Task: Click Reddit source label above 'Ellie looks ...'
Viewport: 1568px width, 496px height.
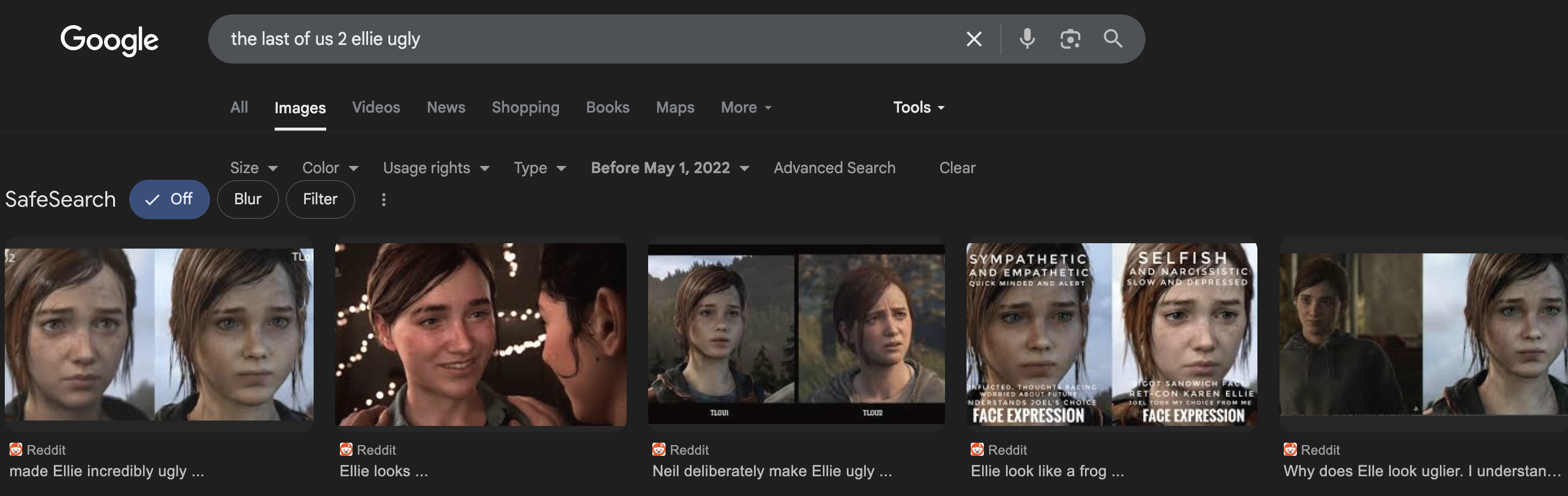Action: pos(376,450)
